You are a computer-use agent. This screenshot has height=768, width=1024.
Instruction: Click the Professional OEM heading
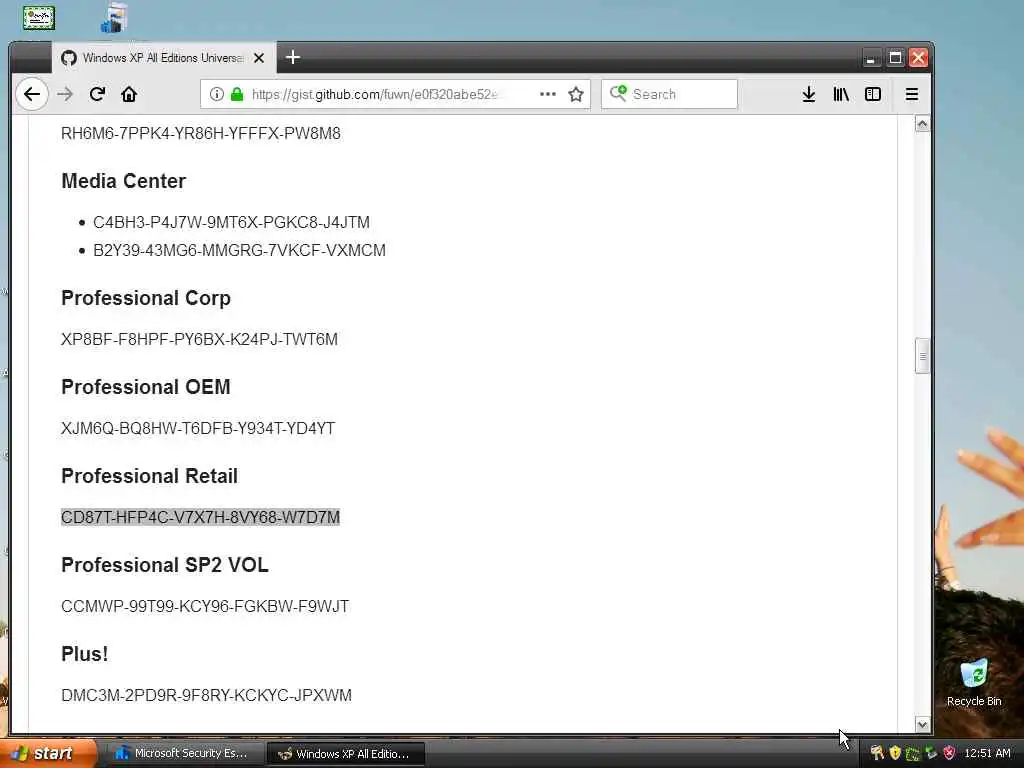pos(146,387)
